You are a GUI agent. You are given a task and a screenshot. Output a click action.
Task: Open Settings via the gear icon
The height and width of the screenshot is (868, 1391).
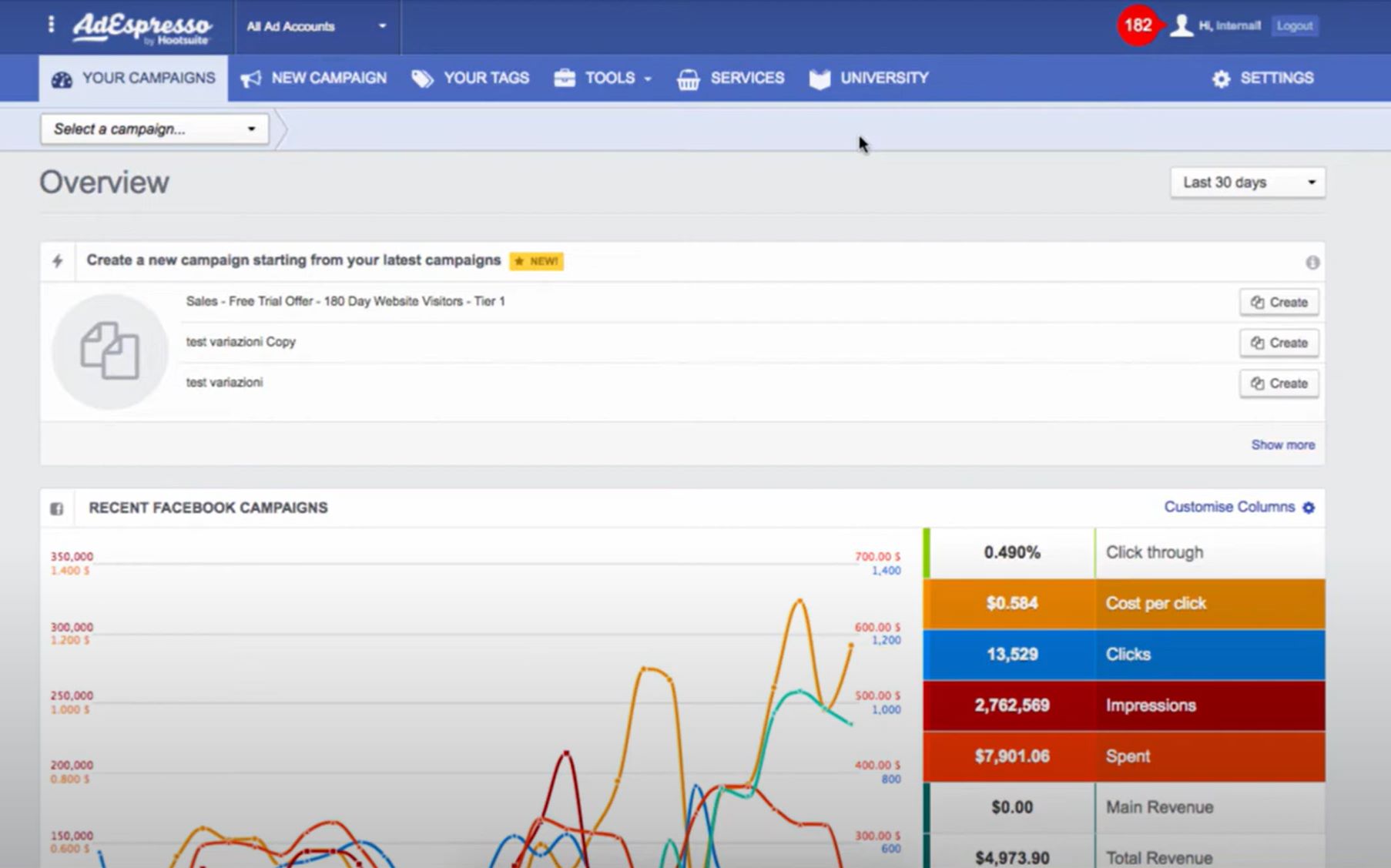click(1222, 78)
